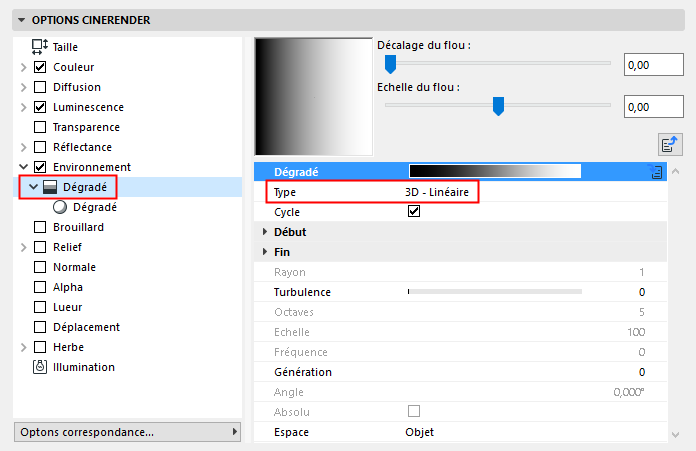
Task: Click the Dégradé gradient layer icon
Action: pyautogui.click(x=50, y=187)
